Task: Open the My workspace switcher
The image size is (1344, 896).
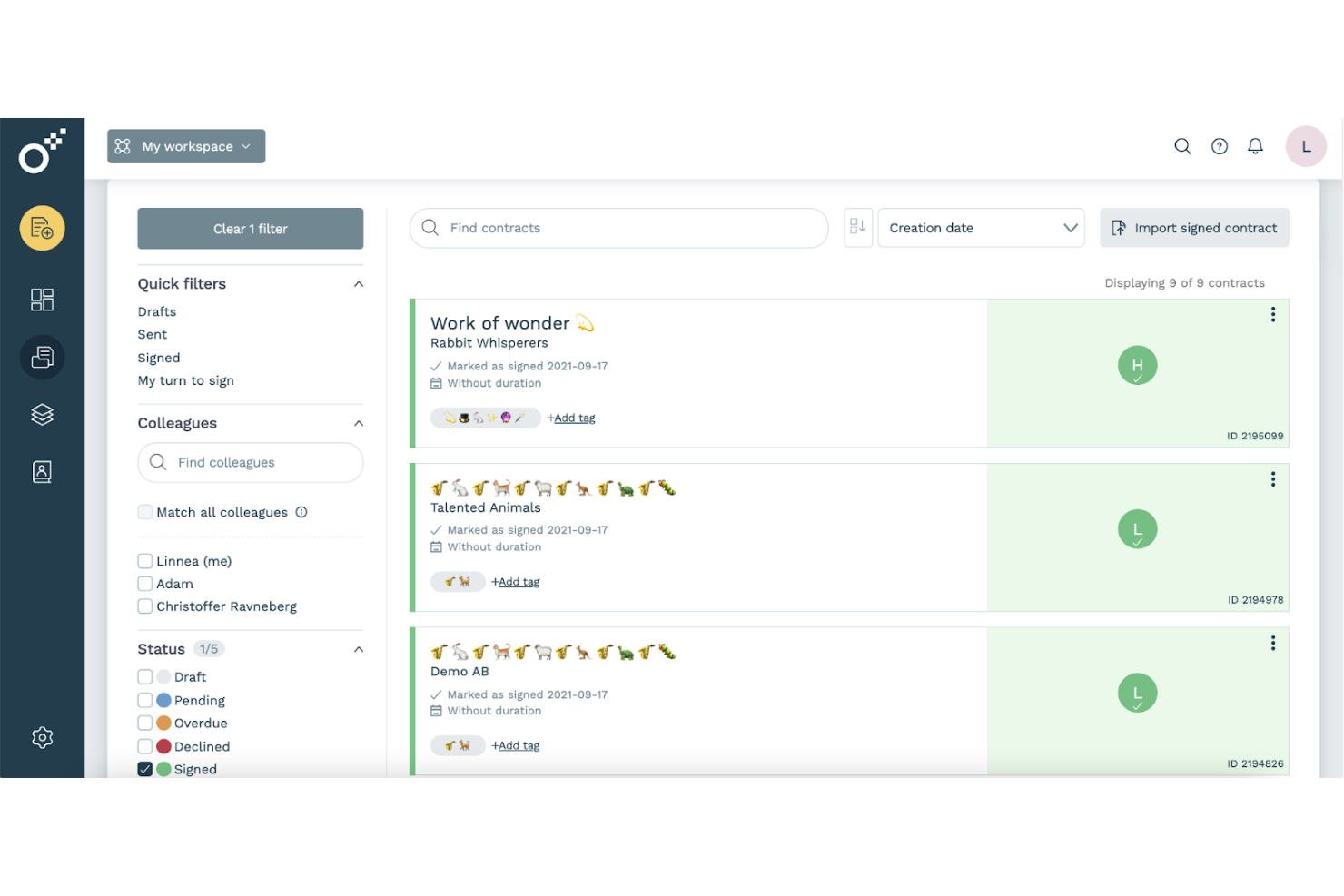Action: coord(185,145)
